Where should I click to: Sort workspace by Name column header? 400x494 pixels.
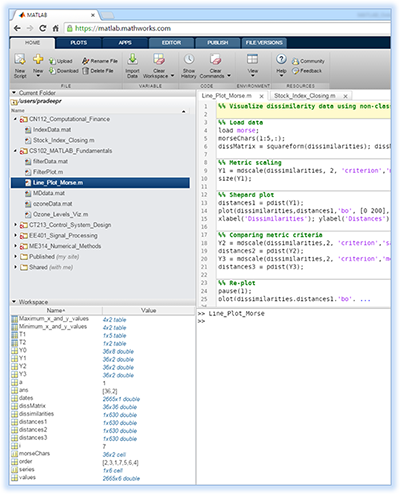56,311
